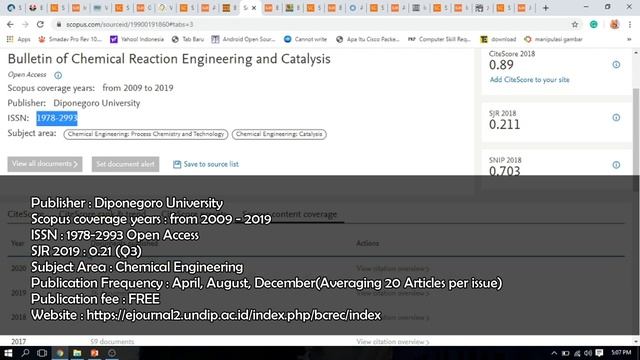The image size is (640, 360).
Task: Open the green Grammarly extension icon
Action: click(x=593, y=24)
